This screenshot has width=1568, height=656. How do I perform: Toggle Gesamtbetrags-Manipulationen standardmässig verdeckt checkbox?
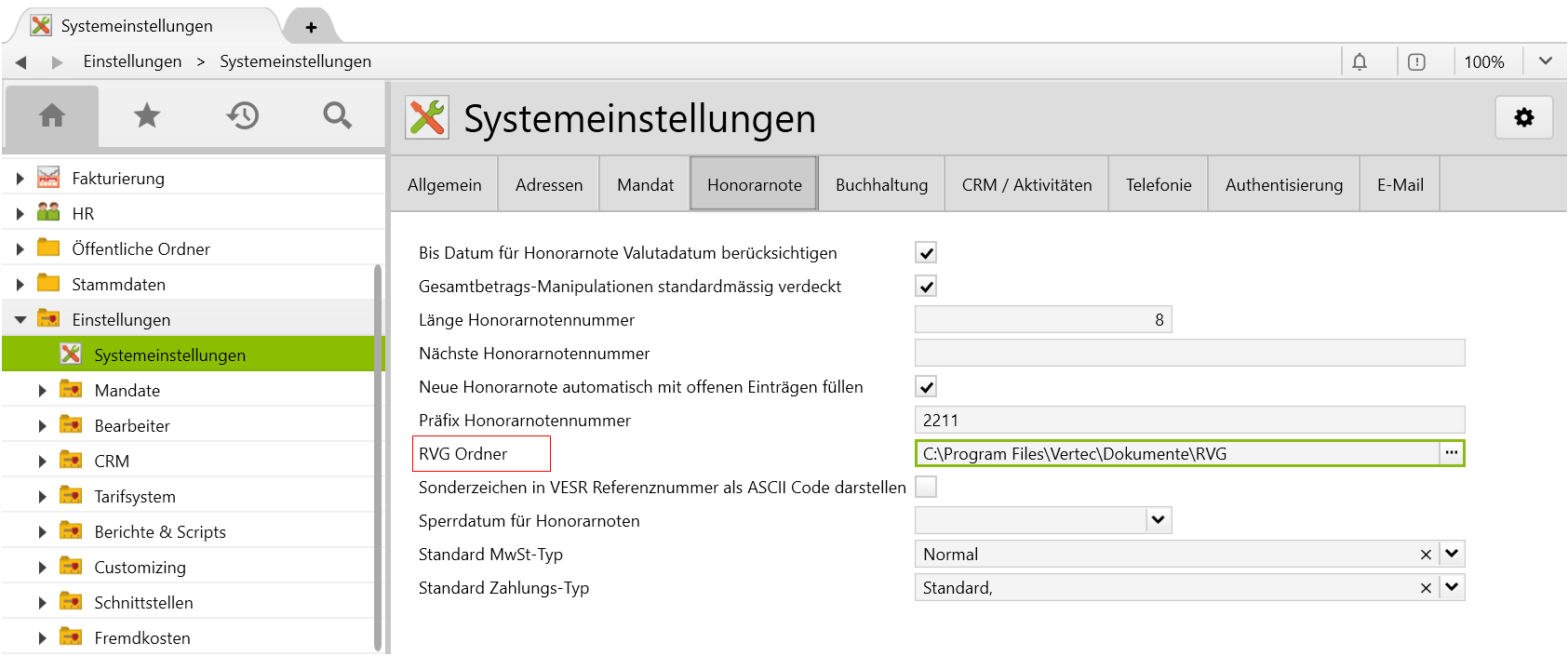(x=926, y=287)
